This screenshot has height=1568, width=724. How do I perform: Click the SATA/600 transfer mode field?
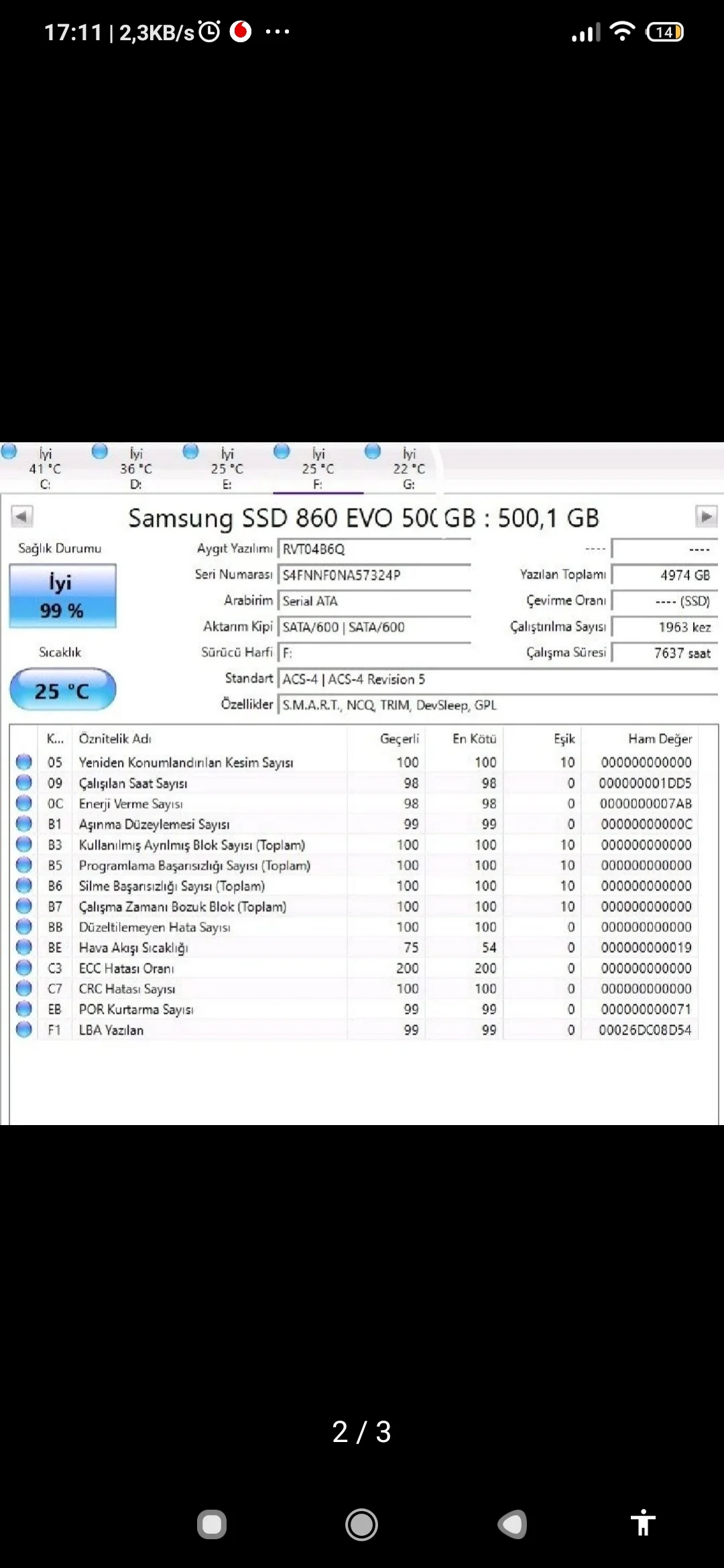click(x=375, y=627)
